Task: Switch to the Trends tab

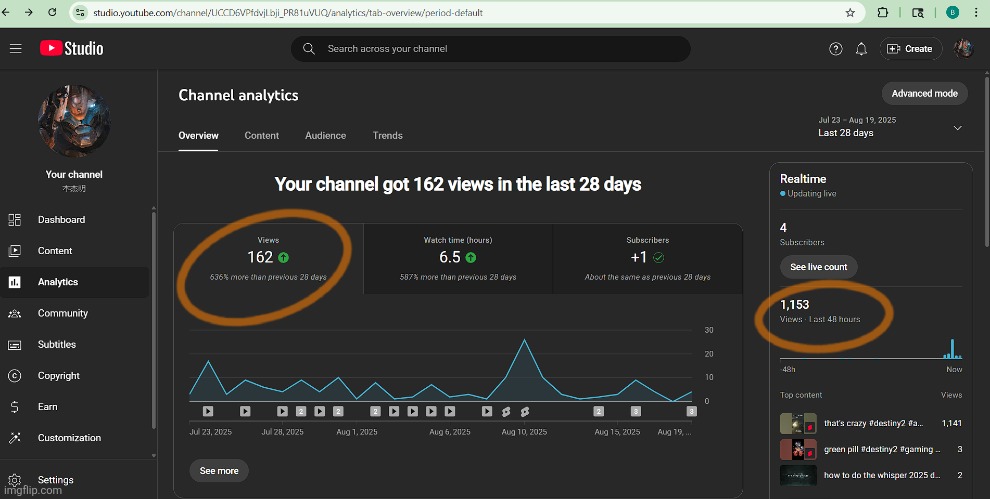Action: (388, 135)
